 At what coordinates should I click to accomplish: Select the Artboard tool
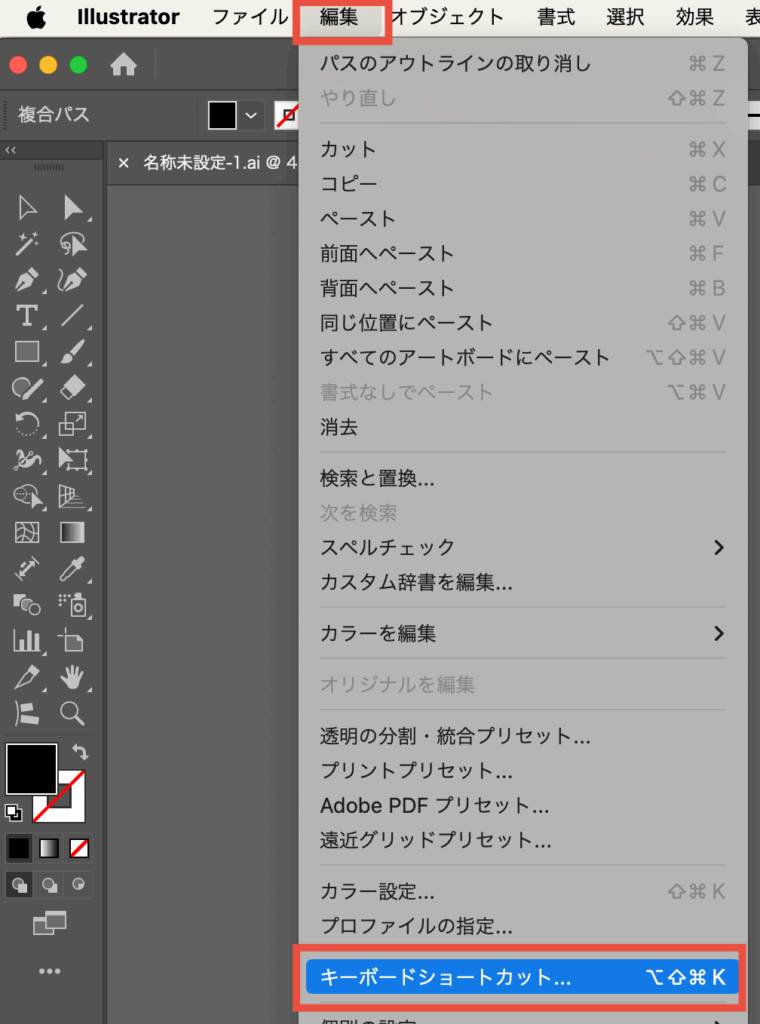71,641
